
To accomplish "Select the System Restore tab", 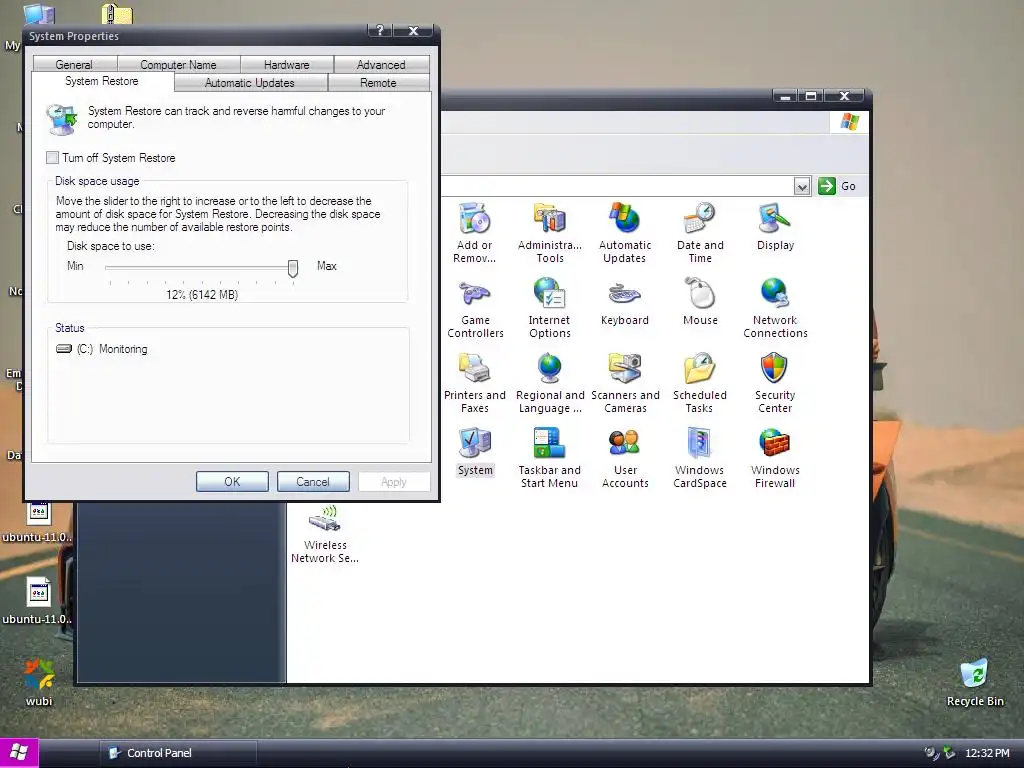I will point(103,81).
